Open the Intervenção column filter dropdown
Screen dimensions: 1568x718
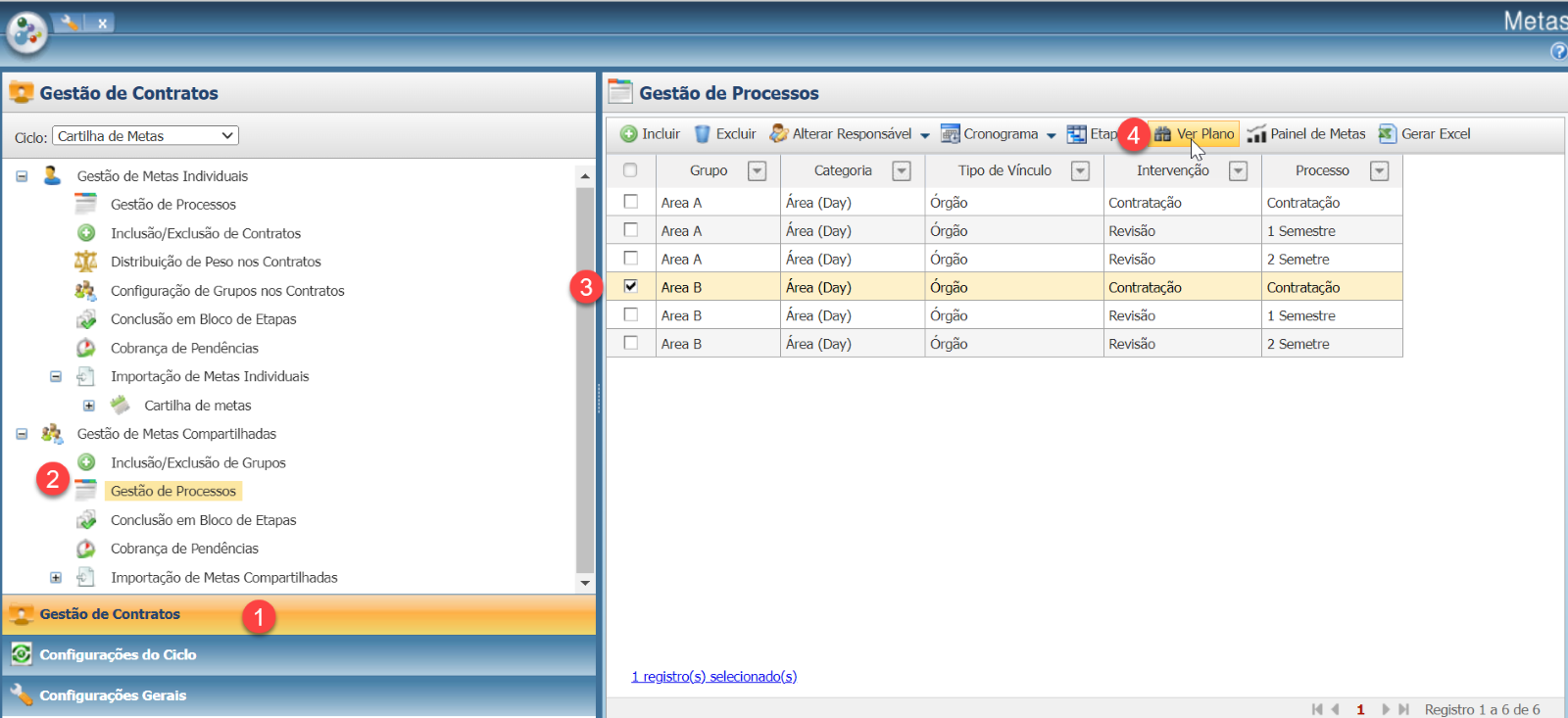pyautogui.click(x=1239, y=171)
